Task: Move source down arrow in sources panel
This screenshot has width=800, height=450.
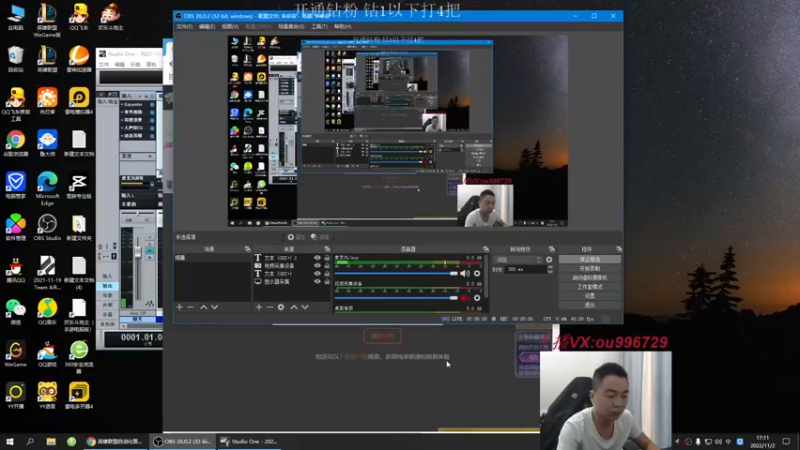Action: [305, 307]
